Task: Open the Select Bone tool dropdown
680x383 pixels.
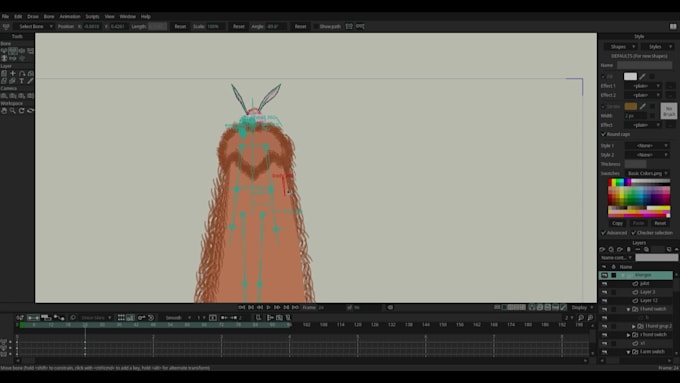Action: coord(34,26)
